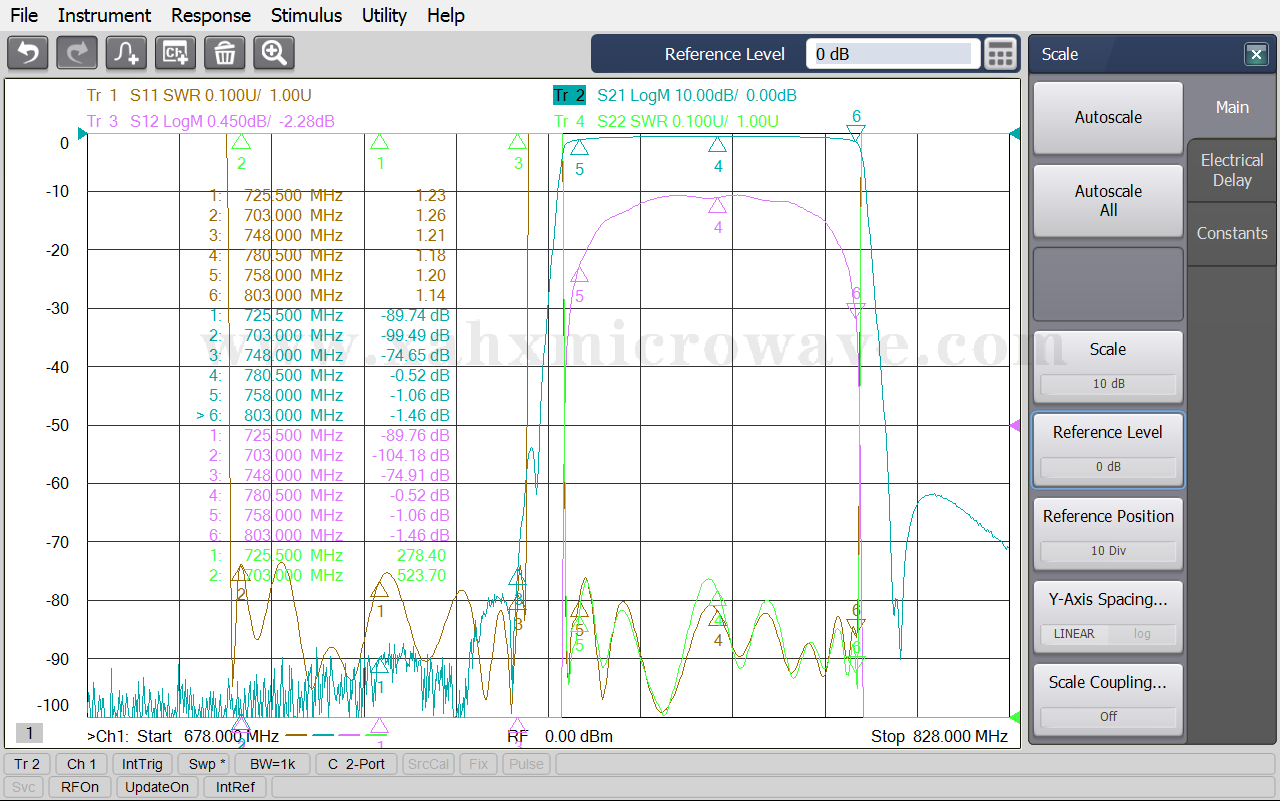Toggle RFOn in the status bar
Screen dimensions: 1280x801
(x=80, y=787)
